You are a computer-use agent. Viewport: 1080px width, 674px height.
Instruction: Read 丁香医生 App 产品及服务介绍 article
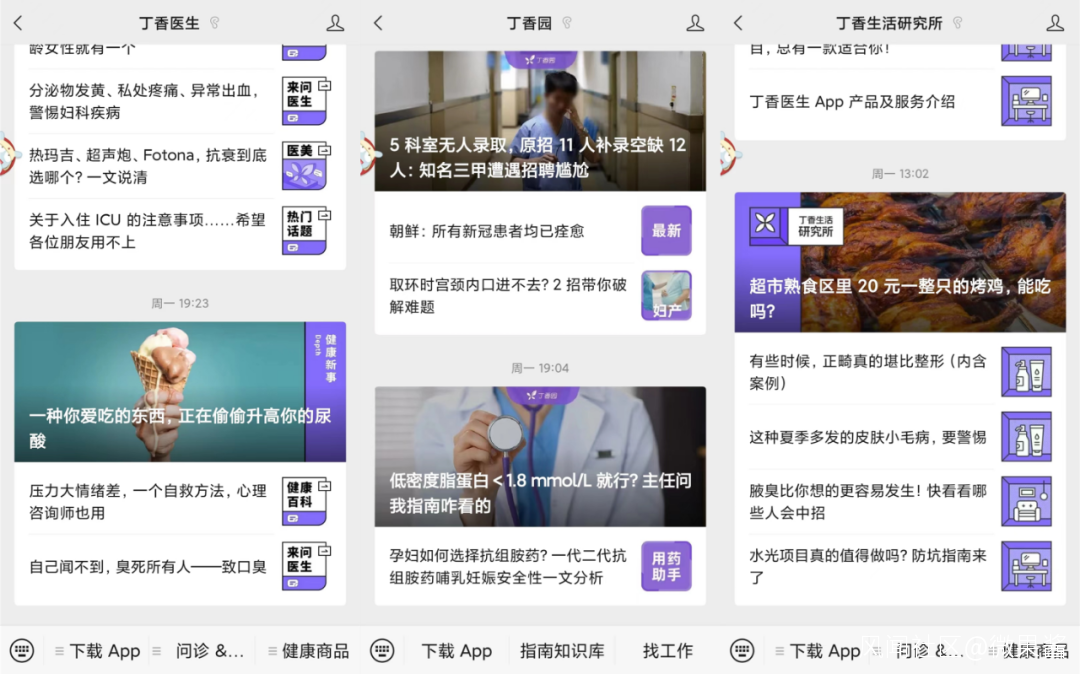pos(852,101)
